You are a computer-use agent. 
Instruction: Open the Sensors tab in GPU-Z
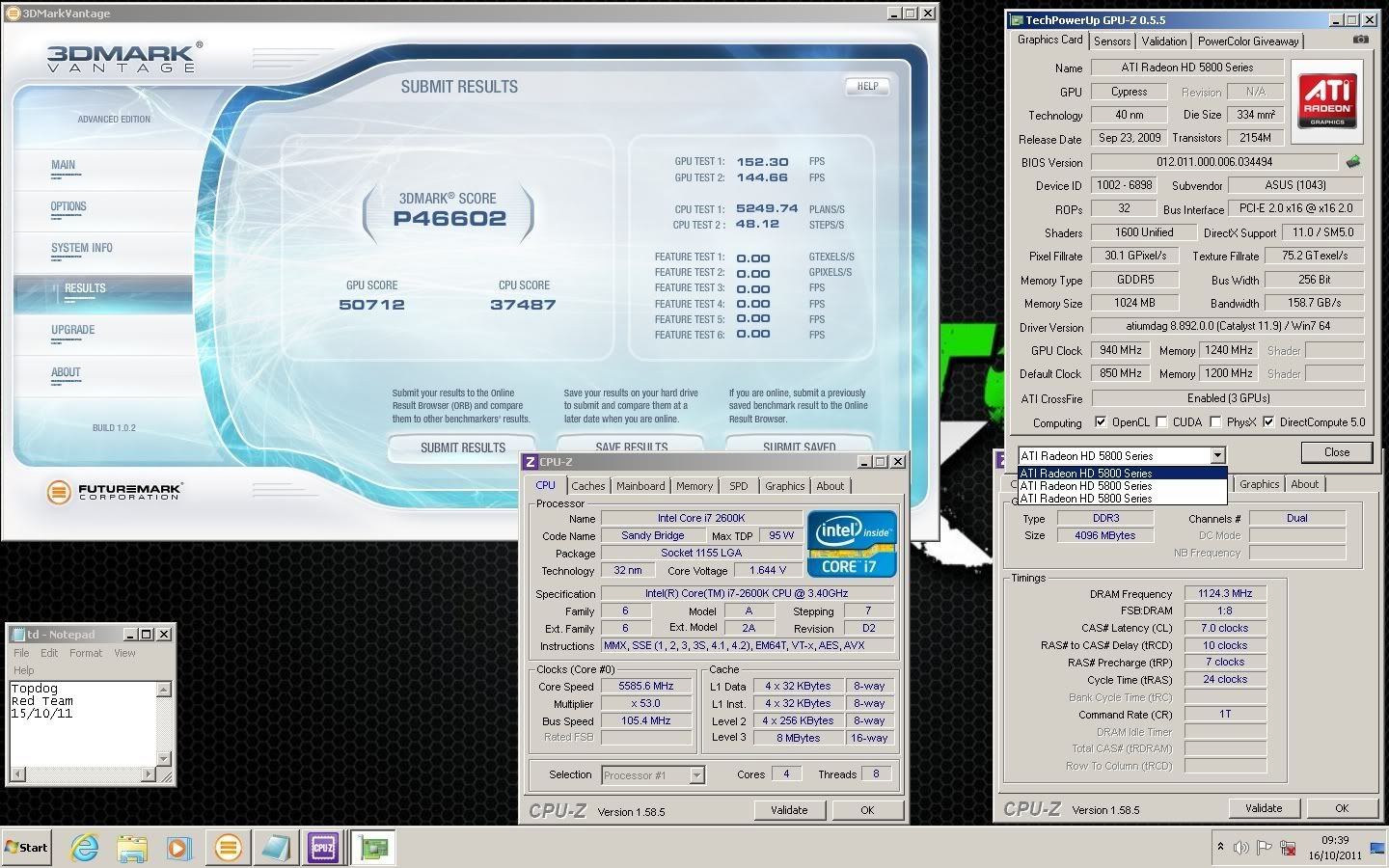click(1112, 41)
